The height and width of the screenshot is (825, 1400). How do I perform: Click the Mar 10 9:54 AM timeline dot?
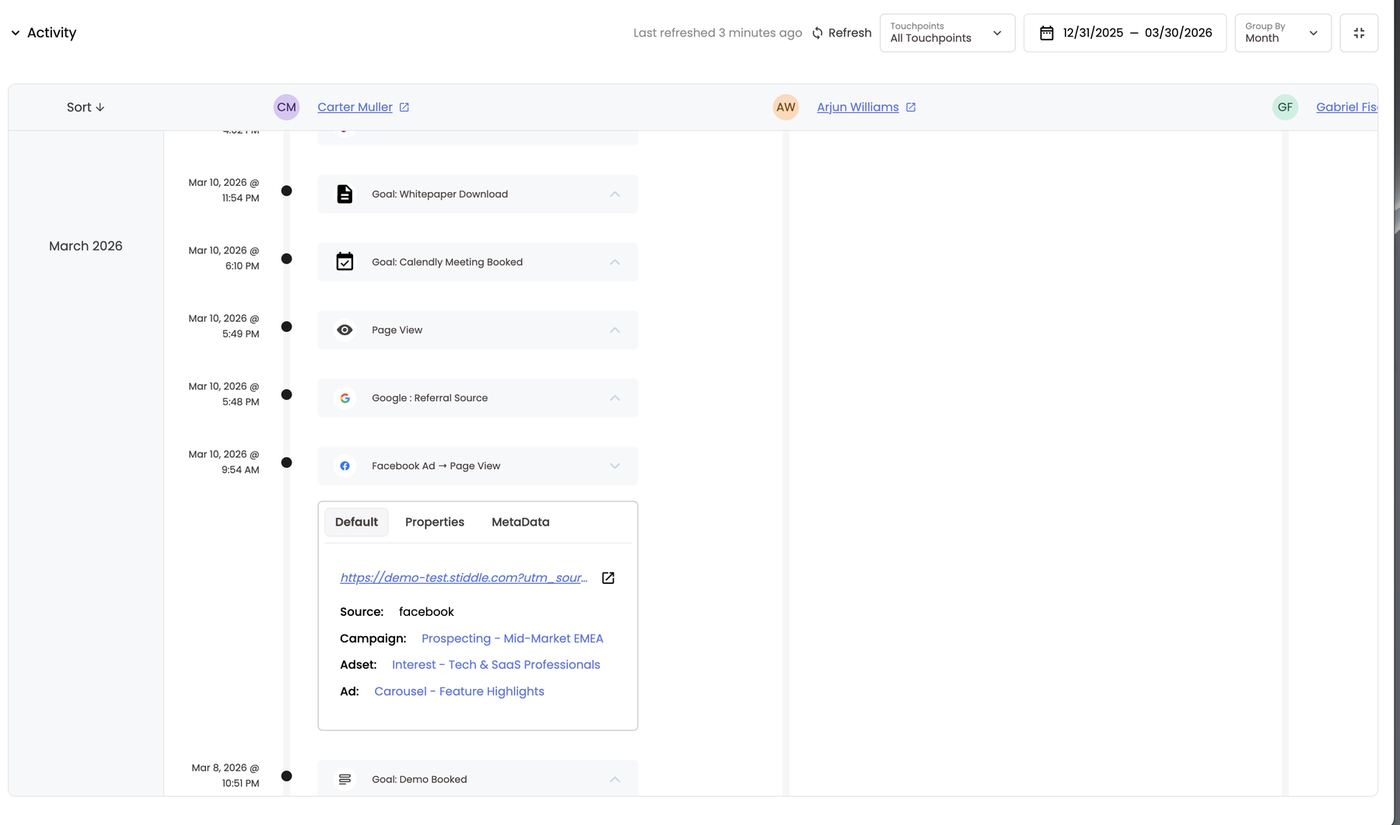click(287, 463)
